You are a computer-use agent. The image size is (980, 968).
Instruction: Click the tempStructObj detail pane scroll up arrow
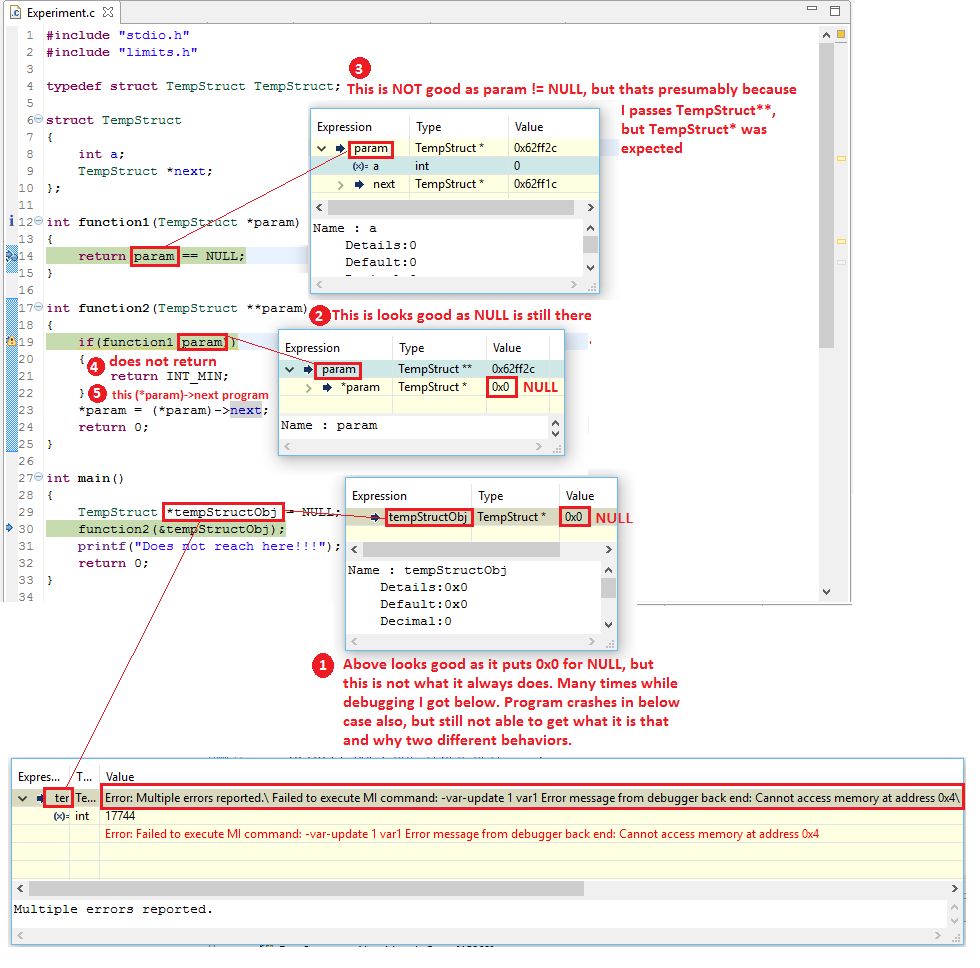click(x=608, y=570)
